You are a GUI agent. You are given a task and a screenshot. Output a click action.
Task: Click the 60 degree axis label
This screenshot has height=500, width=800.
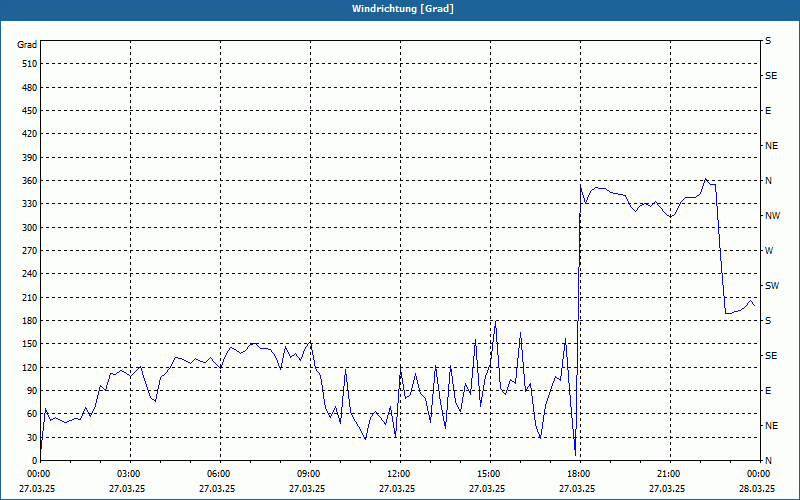pyautogui.click(x=32, y=414)
